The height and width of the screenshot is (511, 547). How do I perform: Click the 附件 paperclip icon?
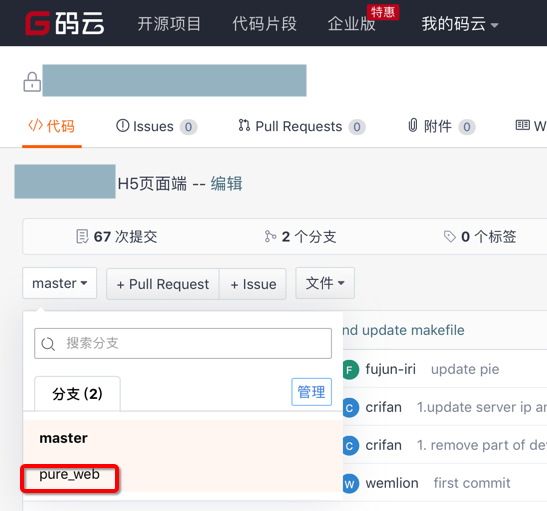tap(413, 125)
